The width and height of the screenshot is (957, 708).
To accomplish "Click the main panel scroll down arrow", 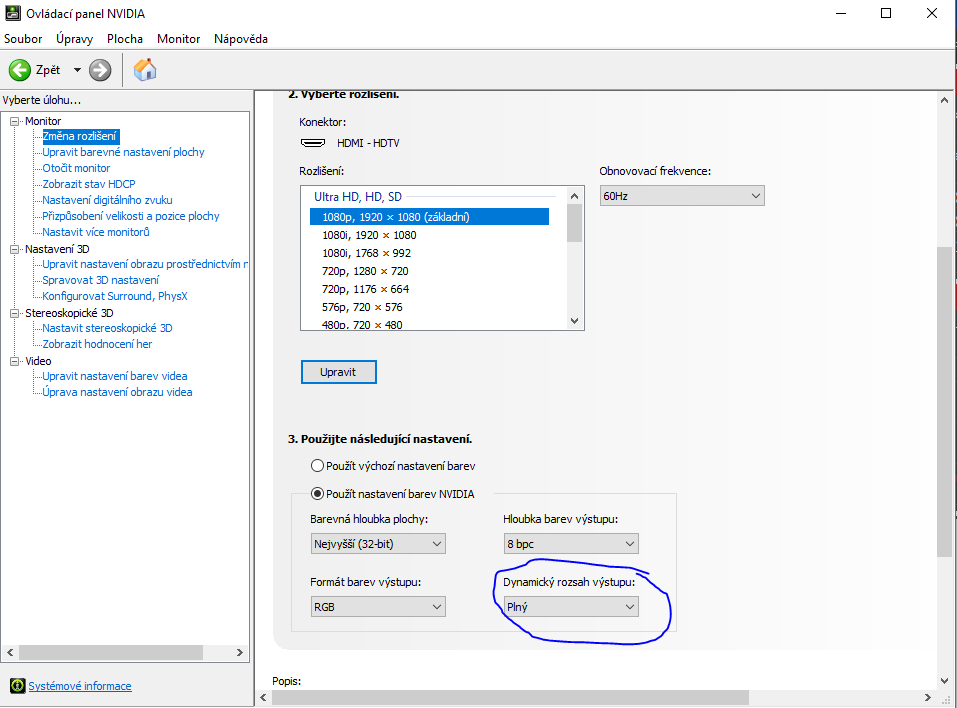I will (x=944, y=681).
